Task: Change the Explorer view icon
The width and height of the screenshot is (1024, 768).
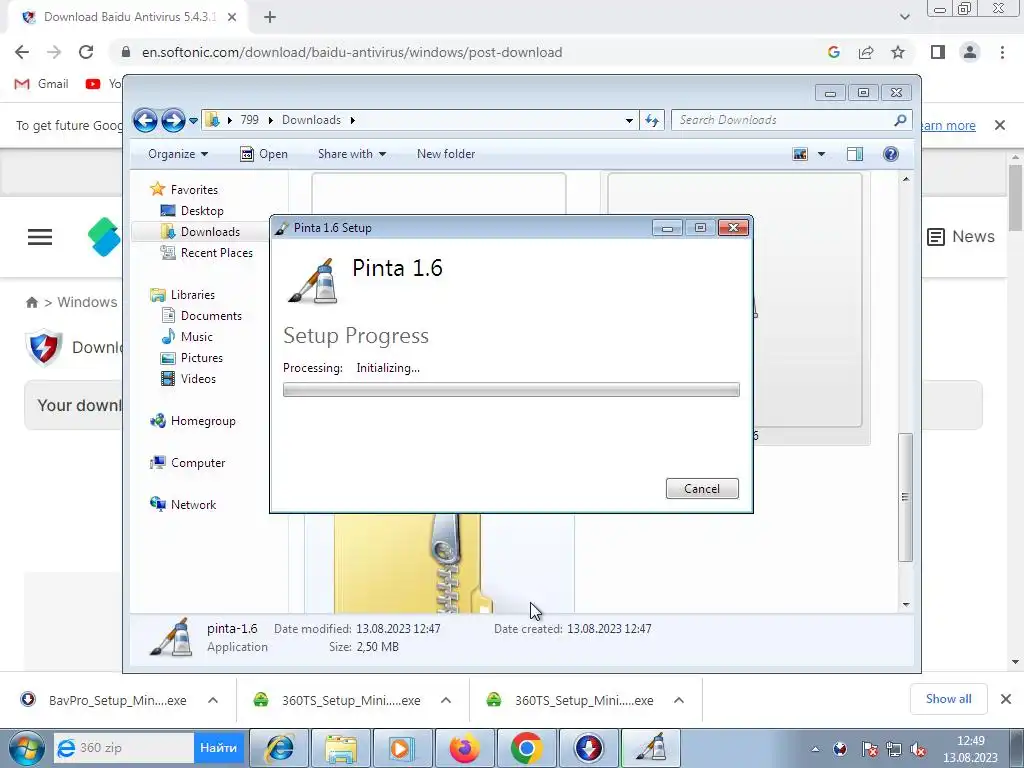Action: tap(800, 154)
